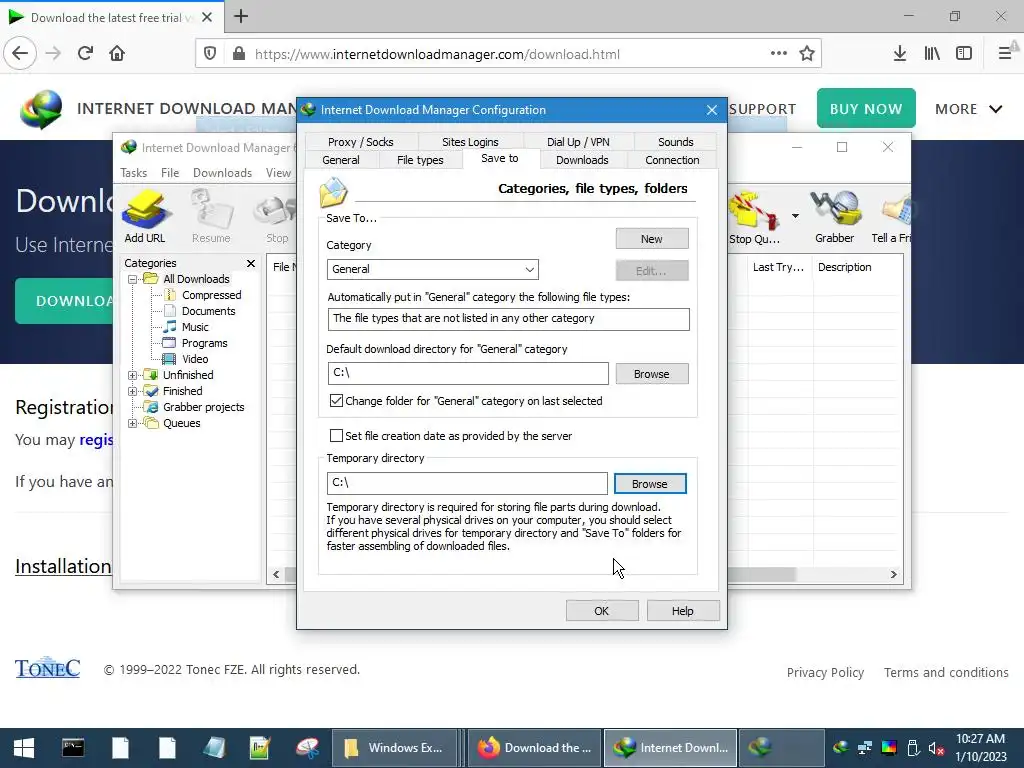1024x768 pixels.
Task: Click Browse for temporary directory
Action: coord(650,484)
